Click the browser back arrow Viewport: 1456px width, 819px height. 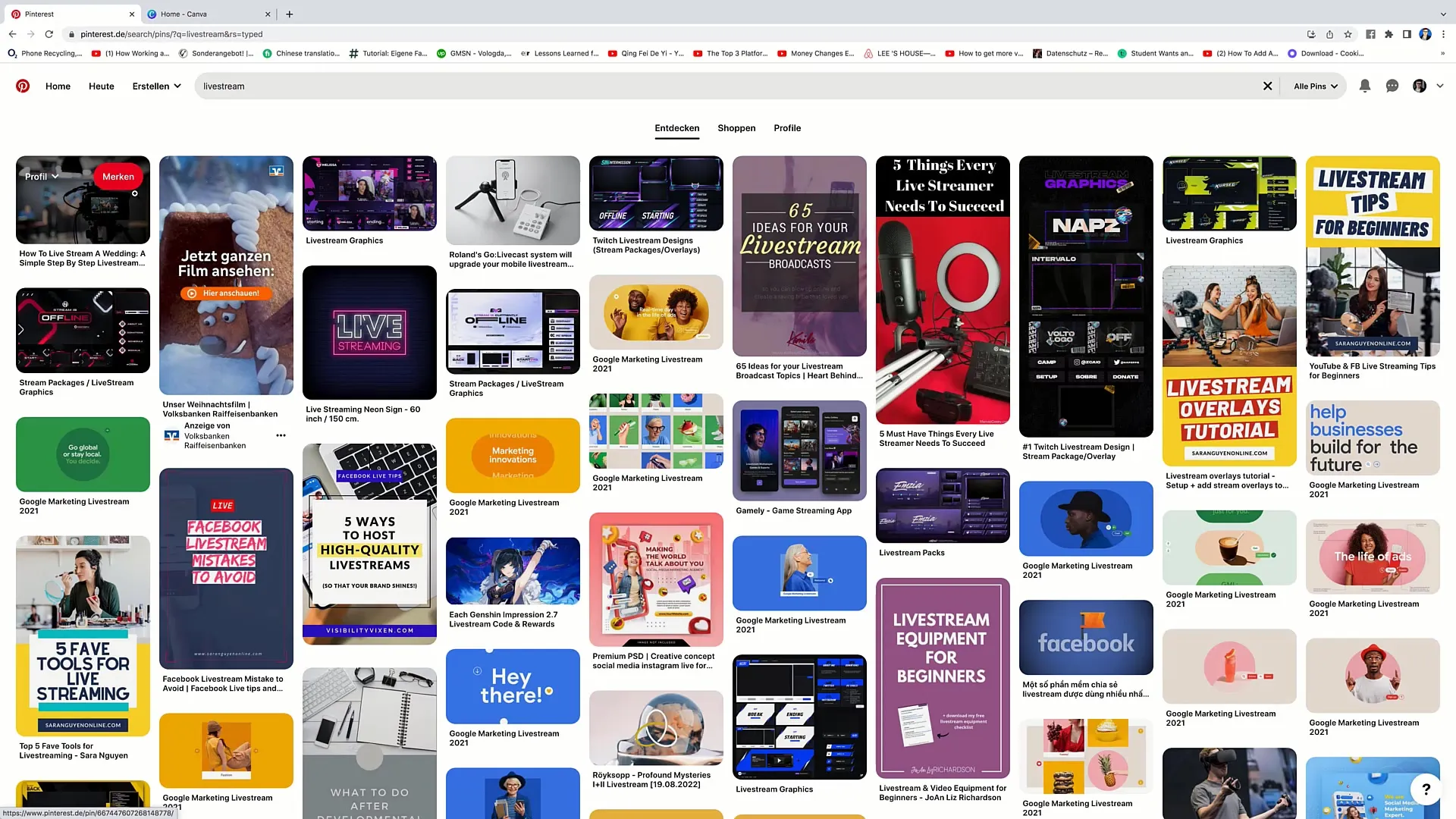tap(12, 33)
